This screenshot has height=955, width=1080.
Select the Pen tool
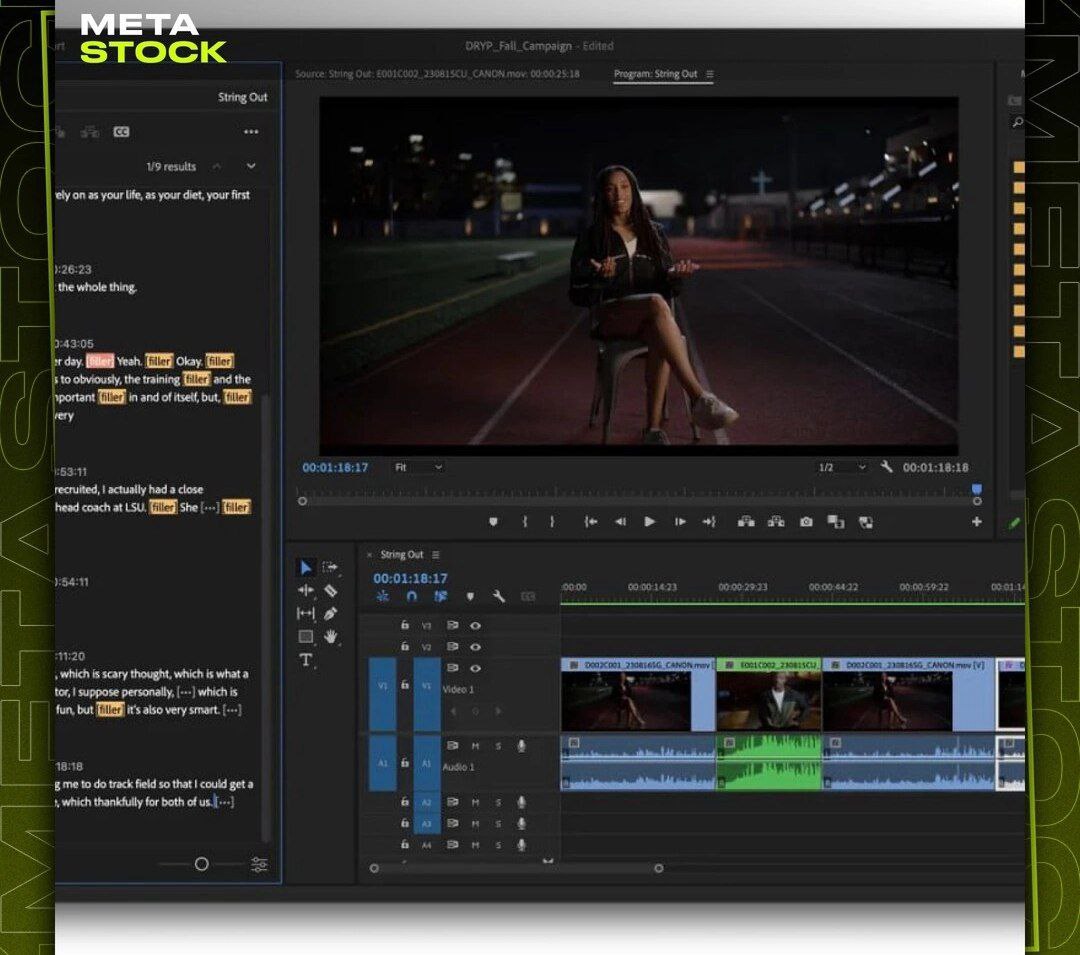331,613
